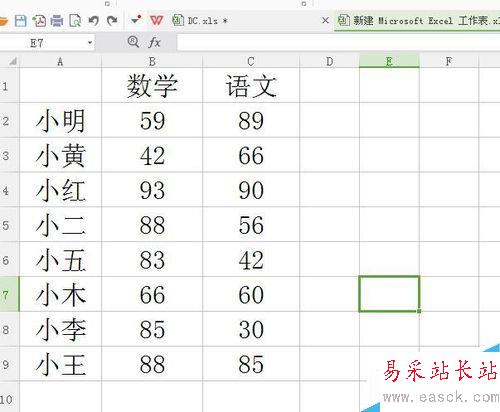The image size is (500, 412).
Task: Click 小五's math score 83
Action: pos(152,259)
